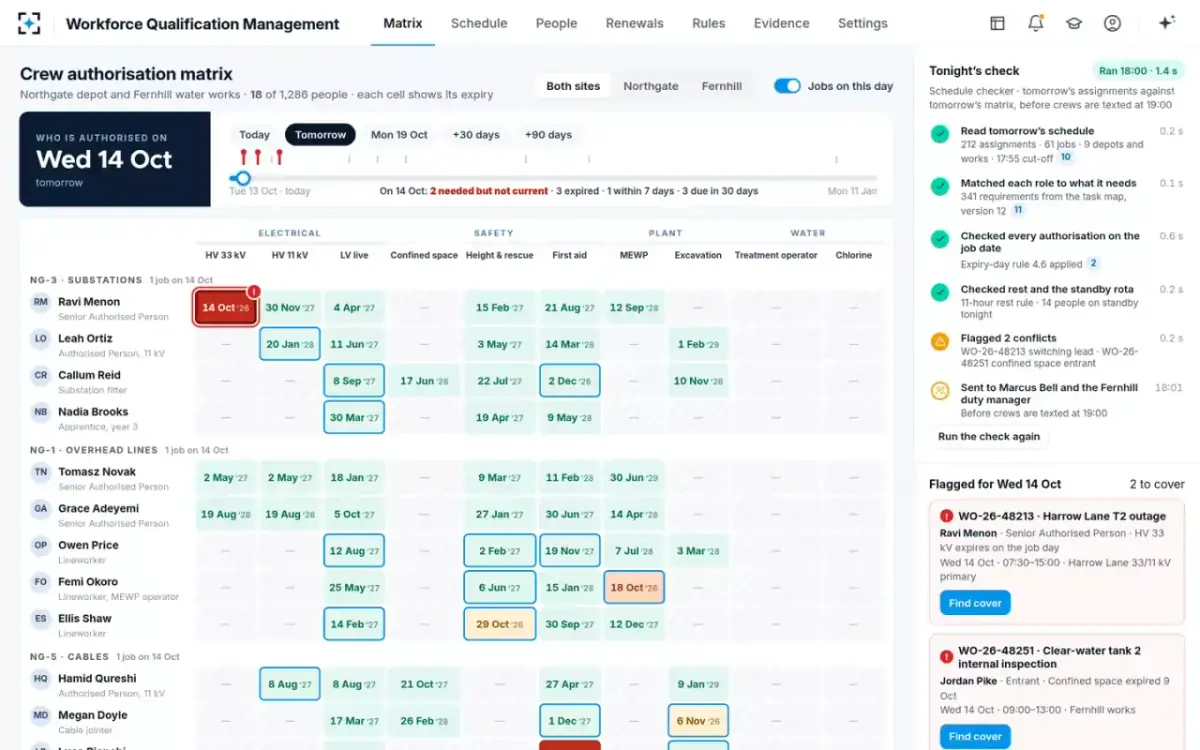Viewport: 1200px width, 750px height.
Task: Click Megan Doyle's 6 Nov '26 cell
Action: coord(698,721)
